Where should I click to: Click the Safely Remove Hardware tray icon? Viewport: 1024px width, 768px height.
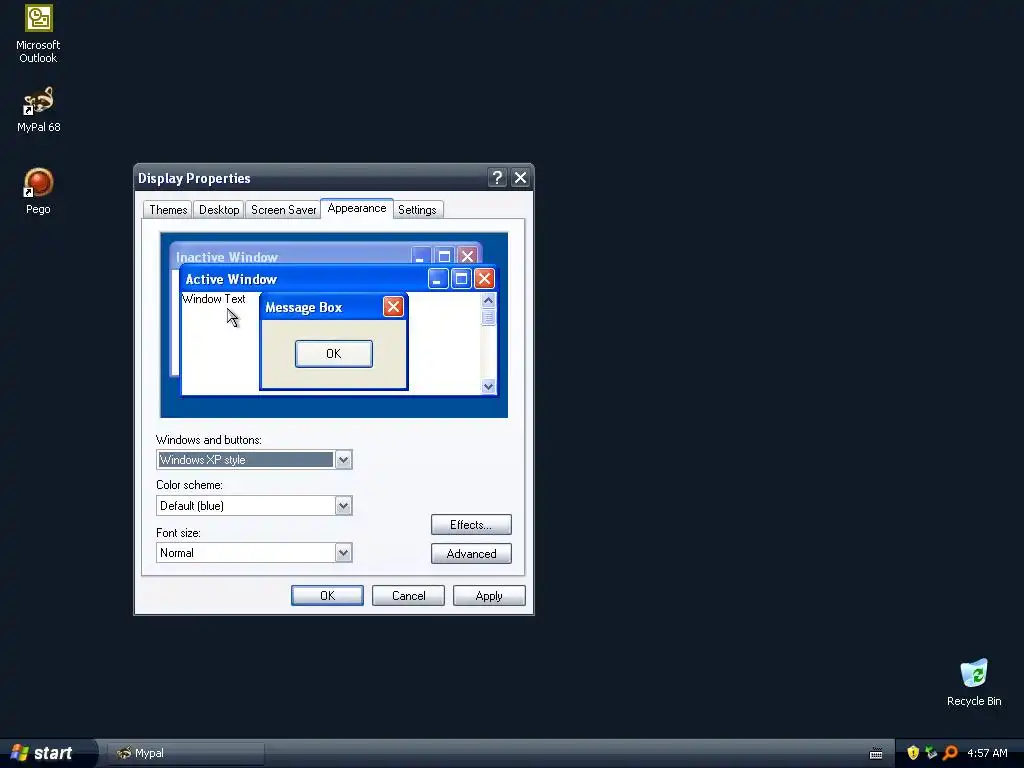(931, 753)
